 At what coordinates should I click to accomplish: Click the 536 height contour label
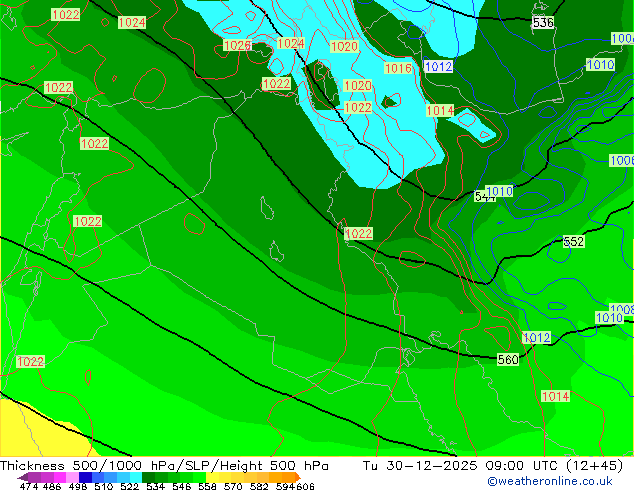pos(543,23)
